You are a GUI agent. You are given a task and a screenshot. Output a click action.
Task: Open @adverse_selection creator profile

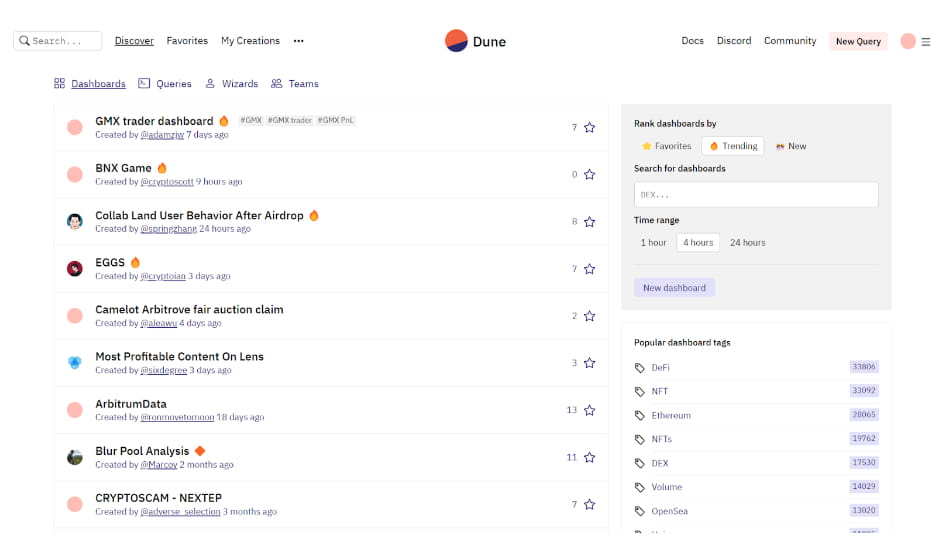point(180,512)
